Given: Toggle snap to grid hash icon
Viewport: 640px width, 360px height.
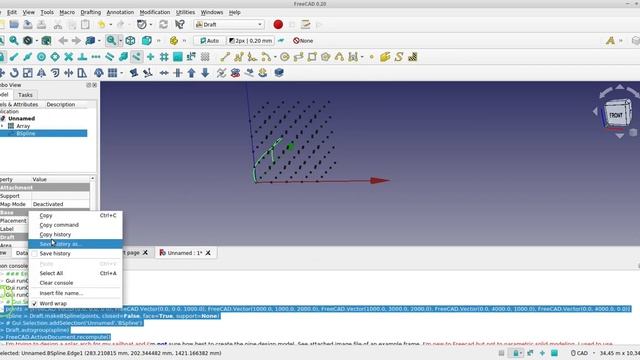Looking at the screenshot, I should (x=164, y=57).
